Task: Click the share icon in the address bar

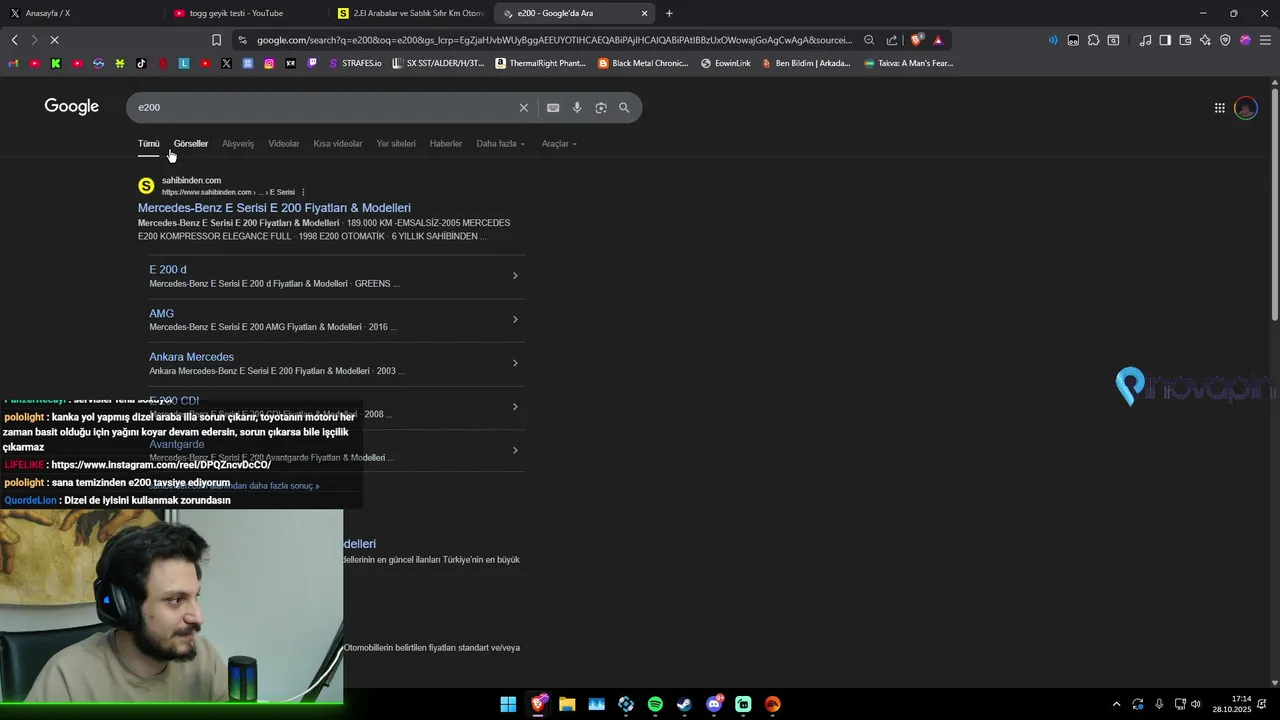Action: [892, 40]
